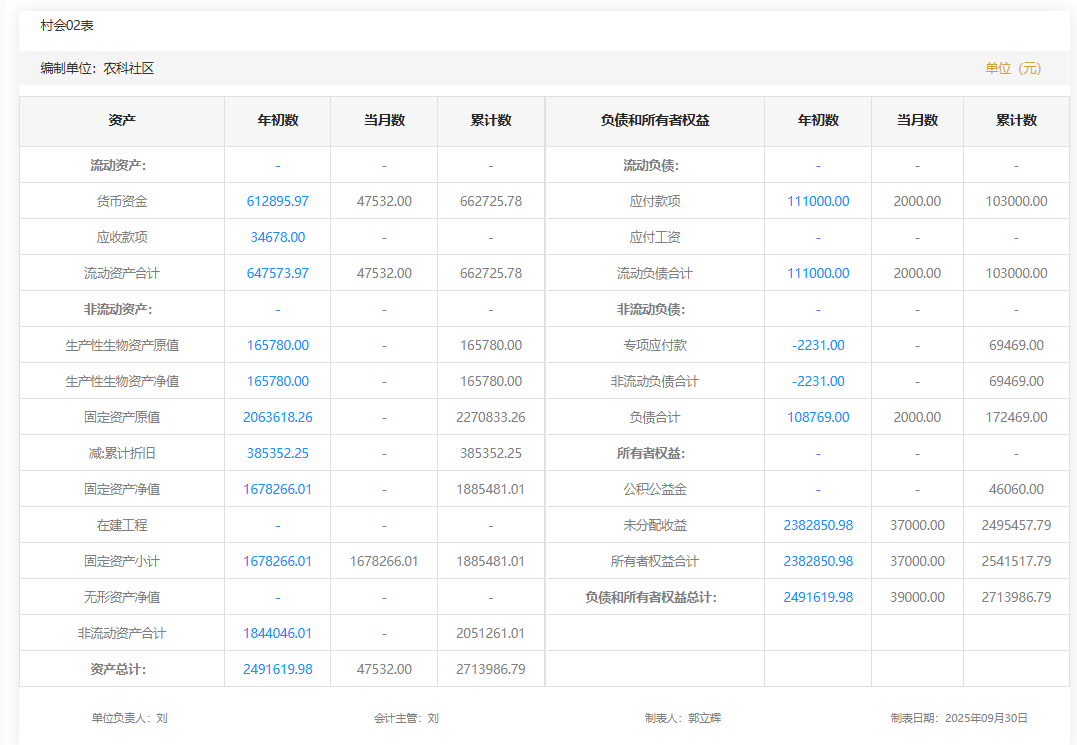The image size is (1077, 745).
Task: Open 流动资产合计 opening balance 647573.97
Action: pos(277,273)
